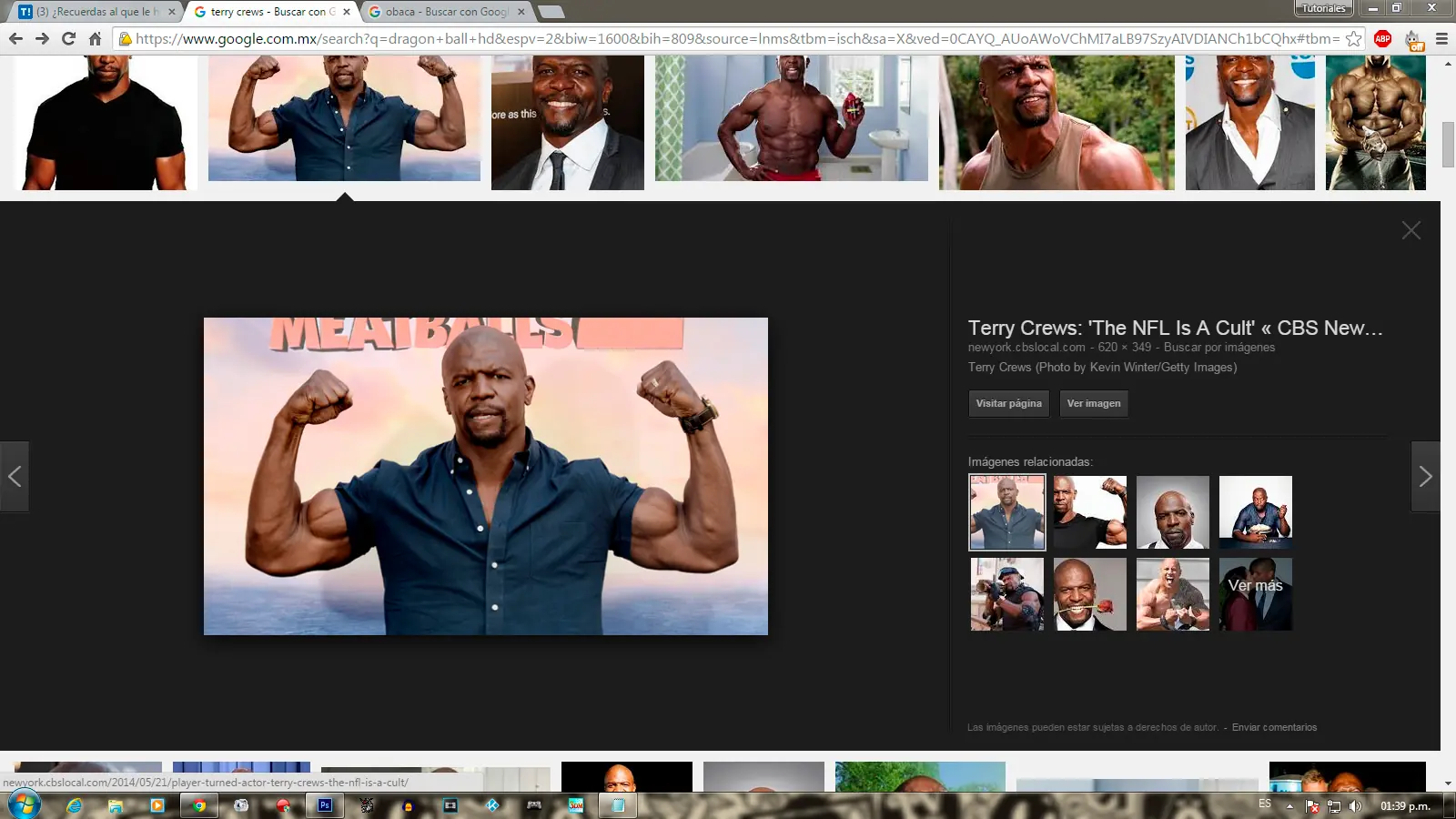
Task: Select the related bald close-up portrait image
Action: pyautogui.click(x=1173, y=512)
